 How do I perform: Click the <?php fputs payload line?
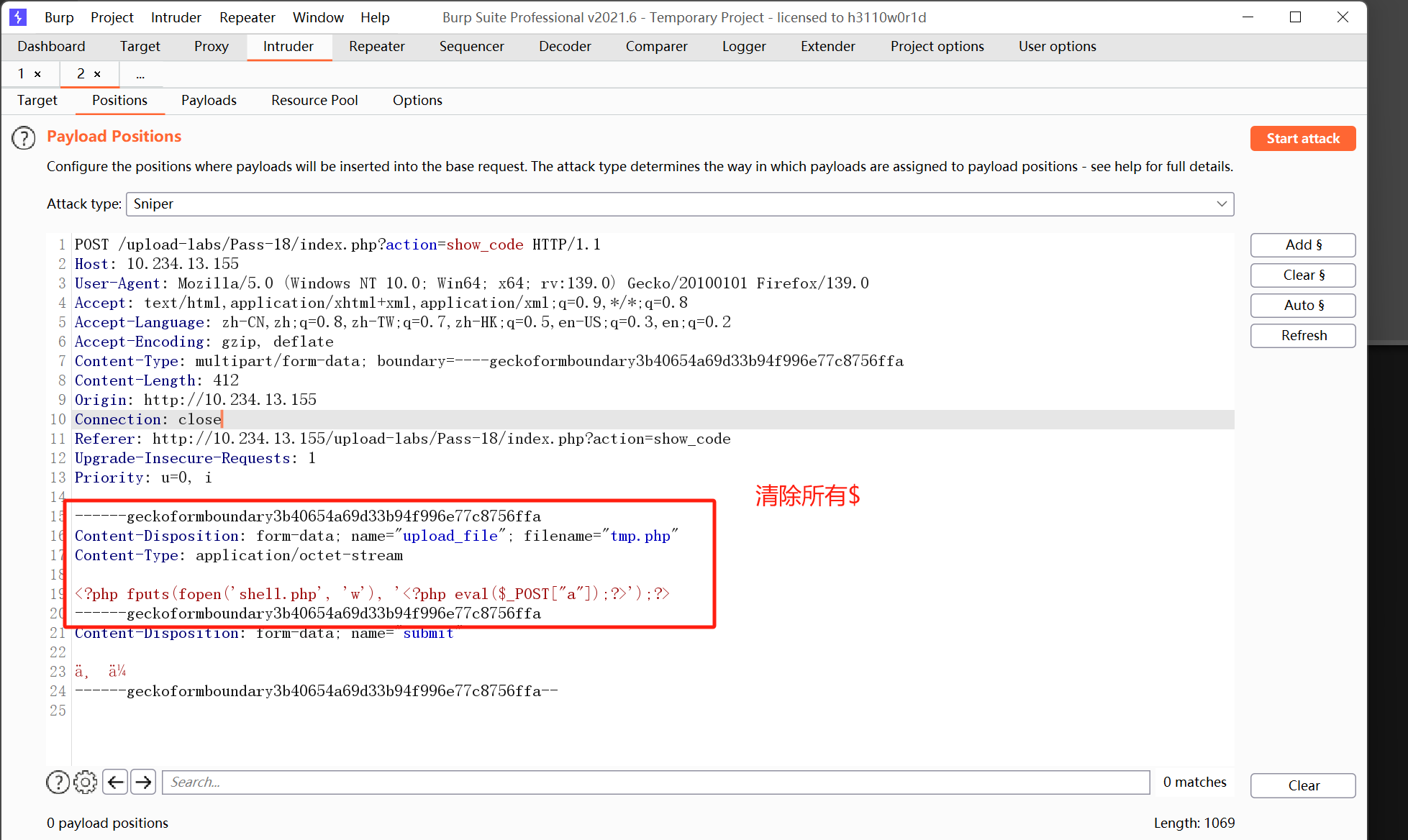click(x=372, y=594)
